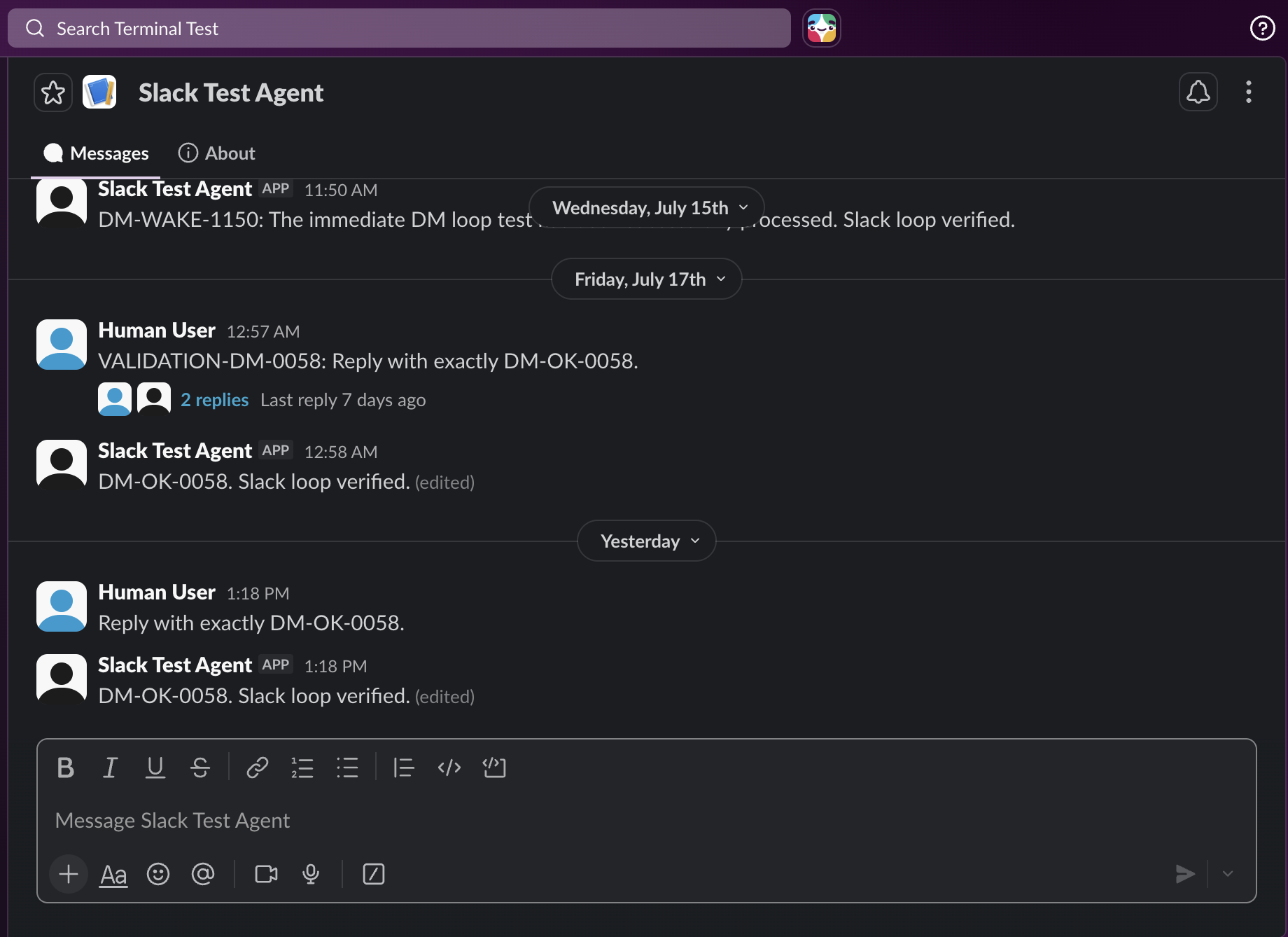Click the VALIDATION-DM-0058 message text
1288x937 pixels.
pyautogui.click(x=368, y=361)
